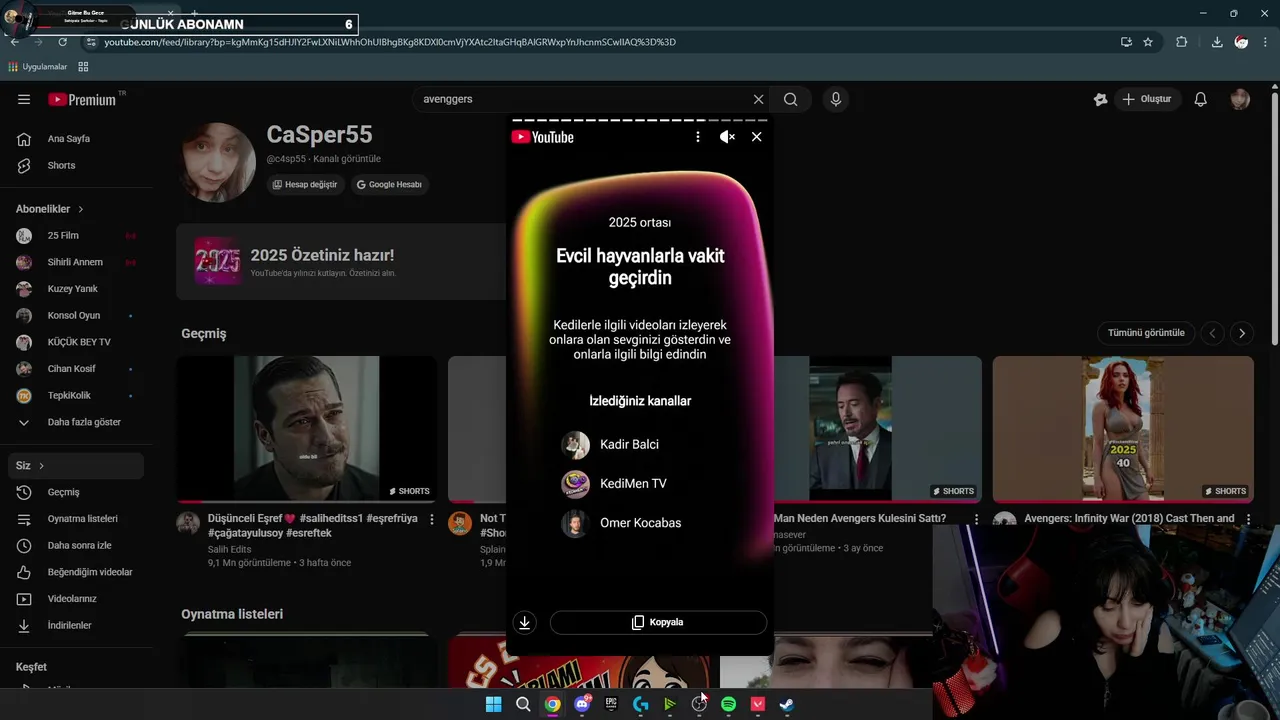Click Tümünü görüntüle for history
The width and height of the screenshot is (1280, 720).
(1146, 333)
